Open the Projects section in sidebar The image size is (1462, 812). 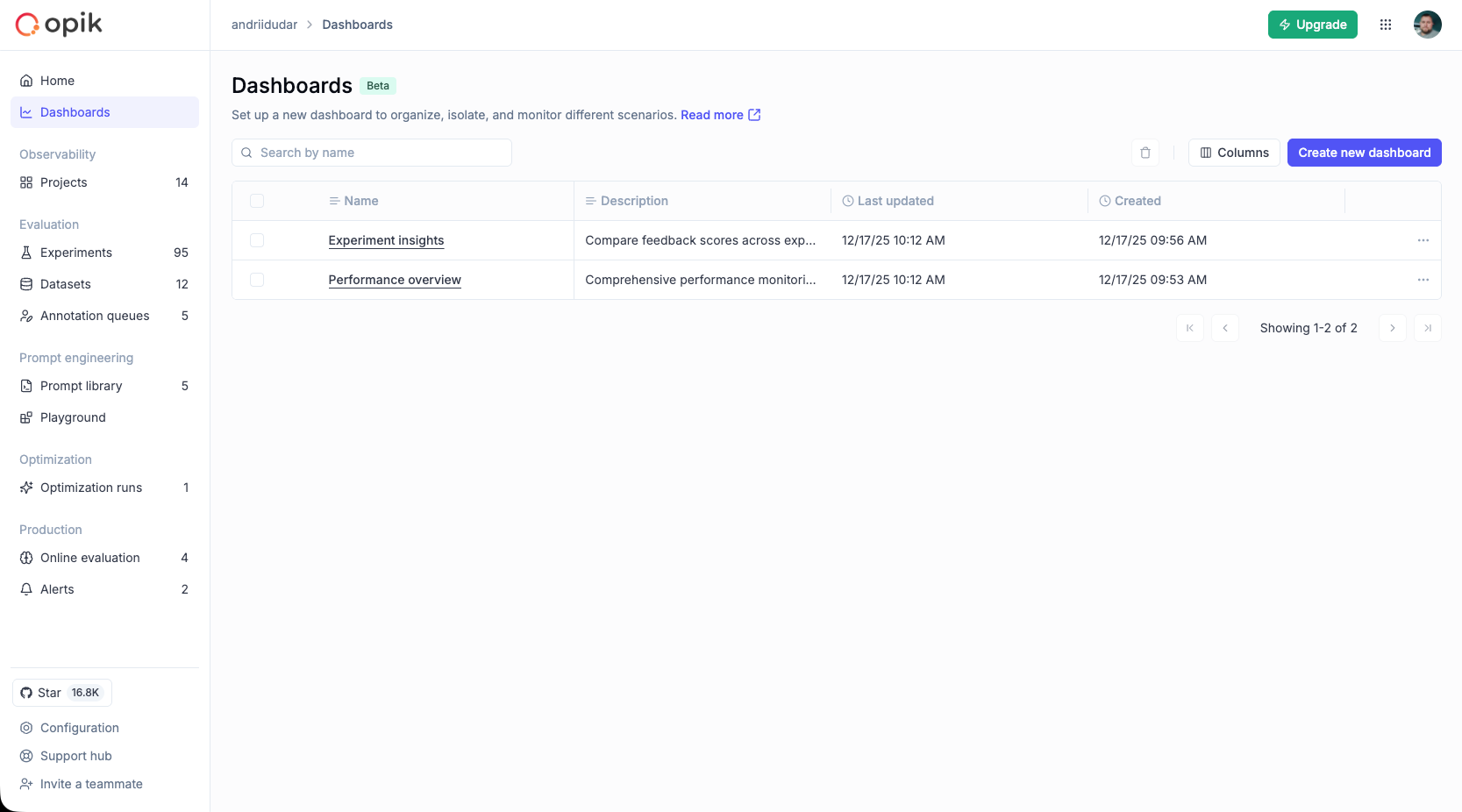[62, 182]
